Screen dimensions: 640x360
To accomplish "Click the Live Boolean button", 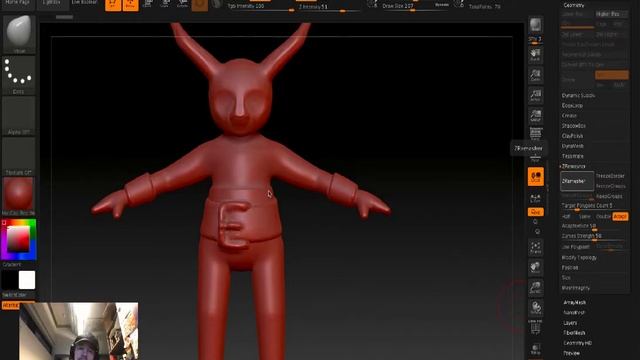I will (84, 3).
